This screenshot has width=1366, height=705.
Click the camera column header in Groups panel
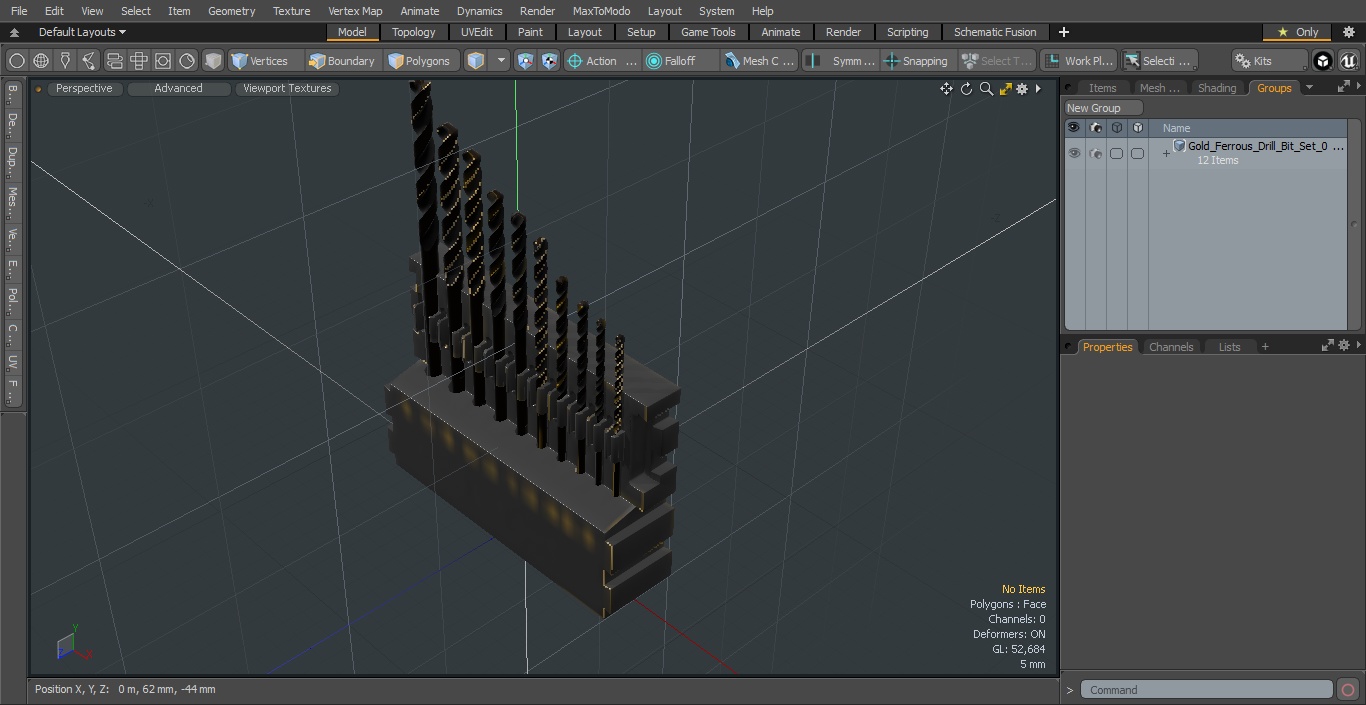1095,128
